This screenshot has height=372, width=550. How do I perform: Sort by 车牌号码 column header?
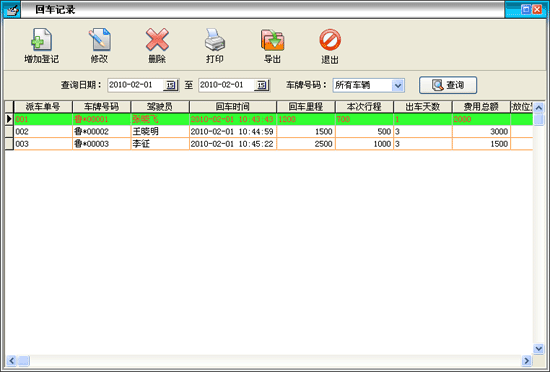[102, 107]
